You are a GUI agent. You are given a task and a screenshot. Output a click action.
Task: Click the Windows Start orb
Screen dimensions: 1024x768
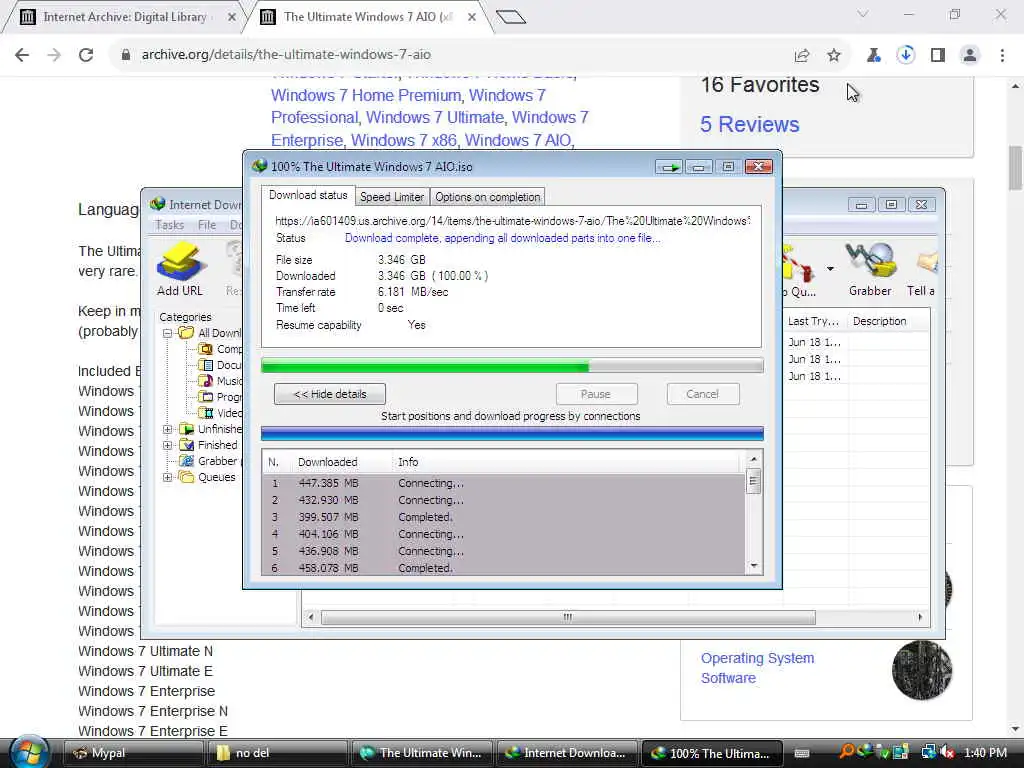29,752
